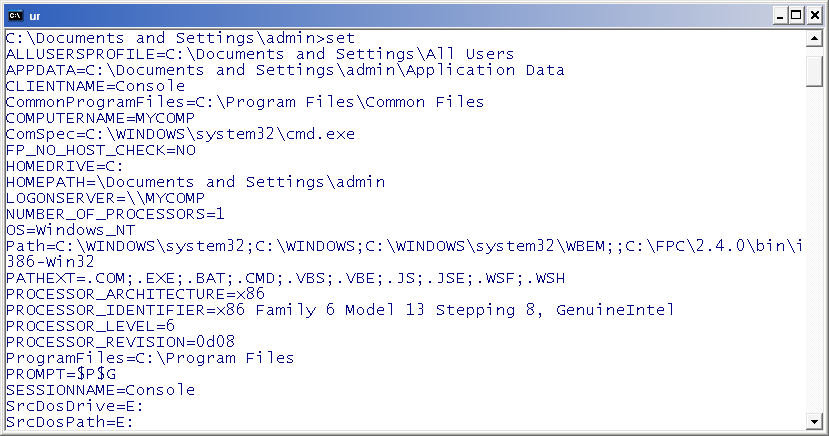Click the PATHEXT variable line
This screenshot has height=436, width=829.
point(285,279)
